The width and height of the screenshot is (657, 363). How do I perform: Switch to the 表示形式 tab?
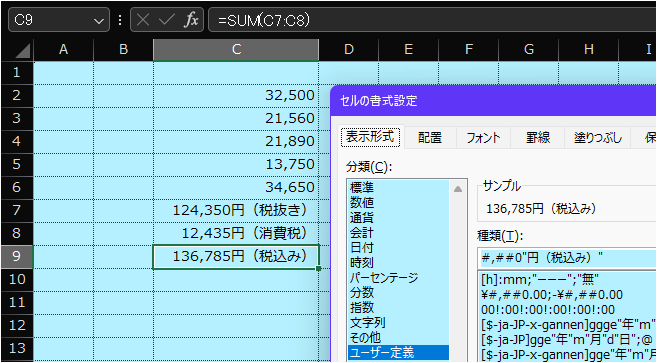(370, 137)
